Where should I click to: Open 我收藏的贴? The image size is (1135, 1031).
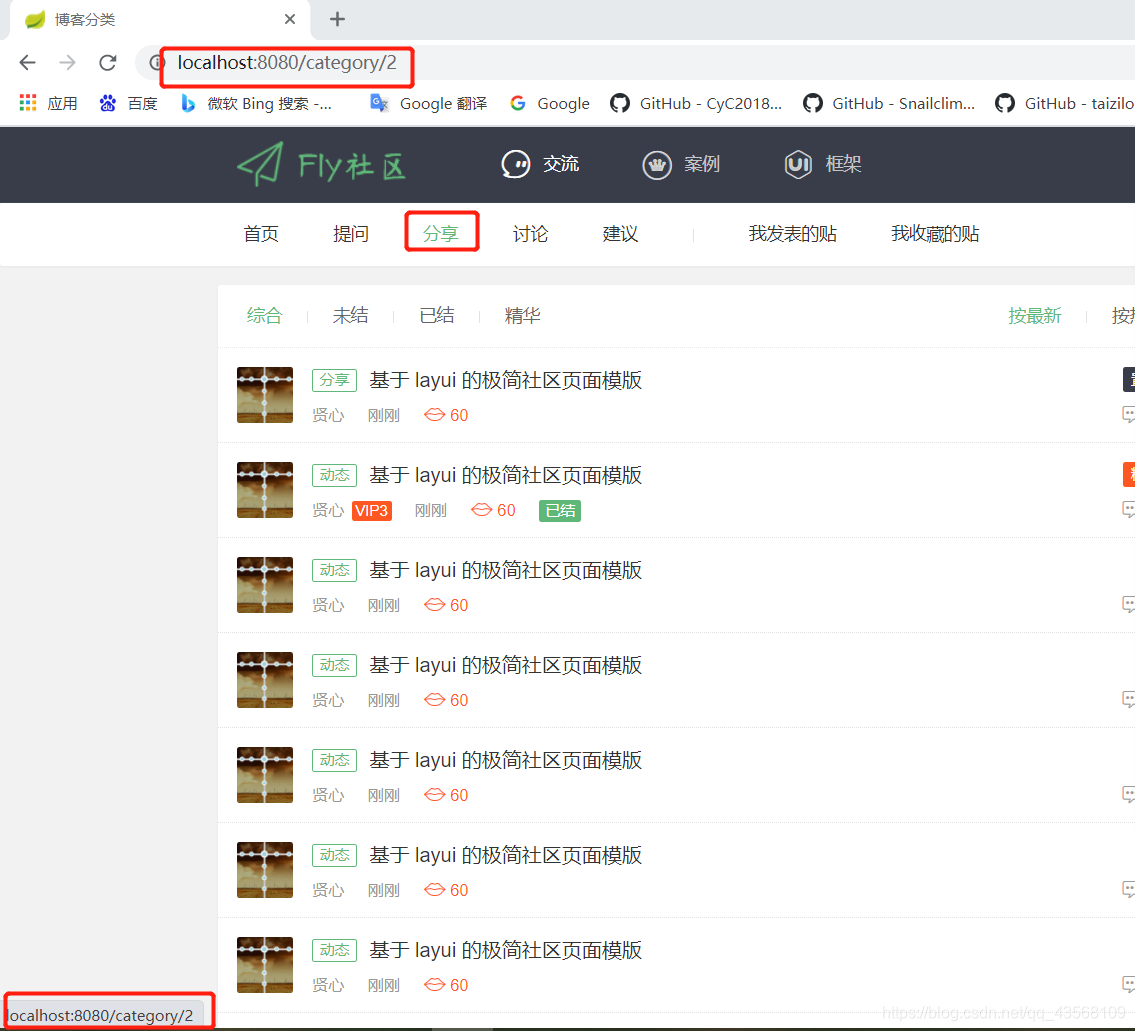935,234
